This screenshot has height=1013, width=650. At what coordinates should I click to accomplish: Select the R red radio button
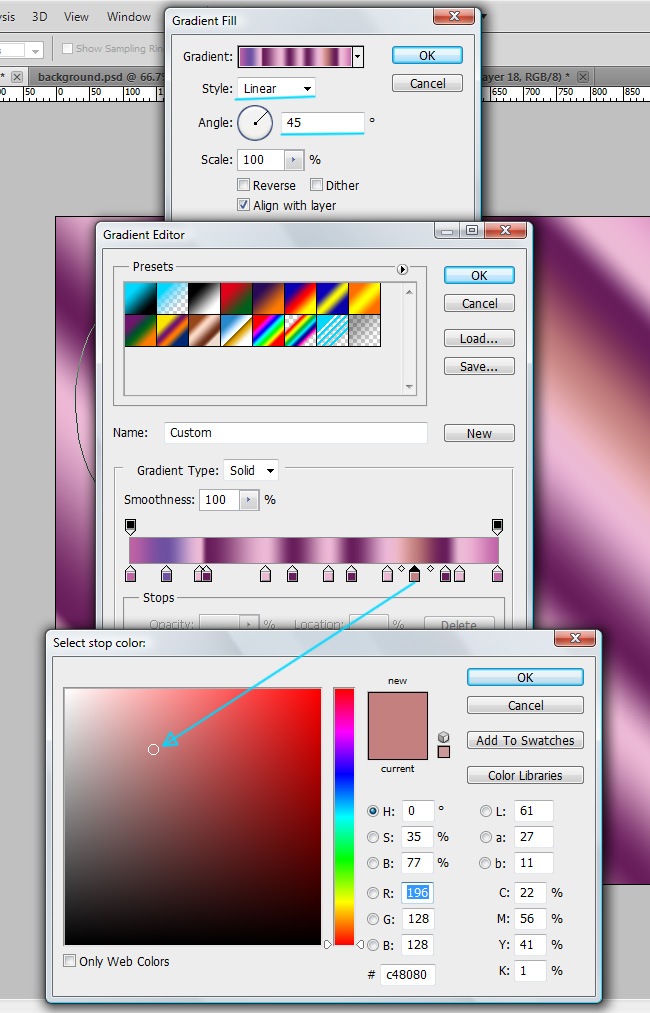click(x=373, y=893)
